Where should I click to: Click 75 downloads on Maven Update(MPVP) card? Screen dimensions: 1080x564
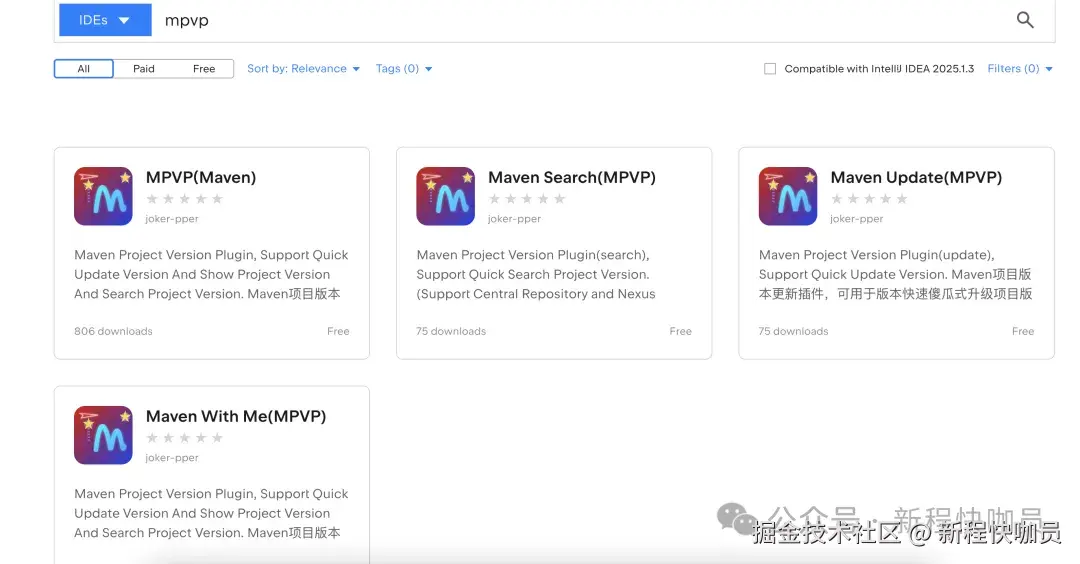[x=793, y=331]
